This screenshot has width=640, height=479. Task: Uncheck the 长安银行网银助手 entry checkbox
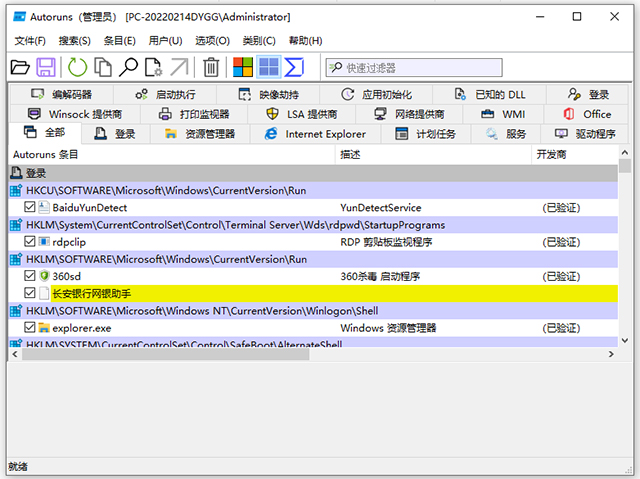(x=29, y=293)
